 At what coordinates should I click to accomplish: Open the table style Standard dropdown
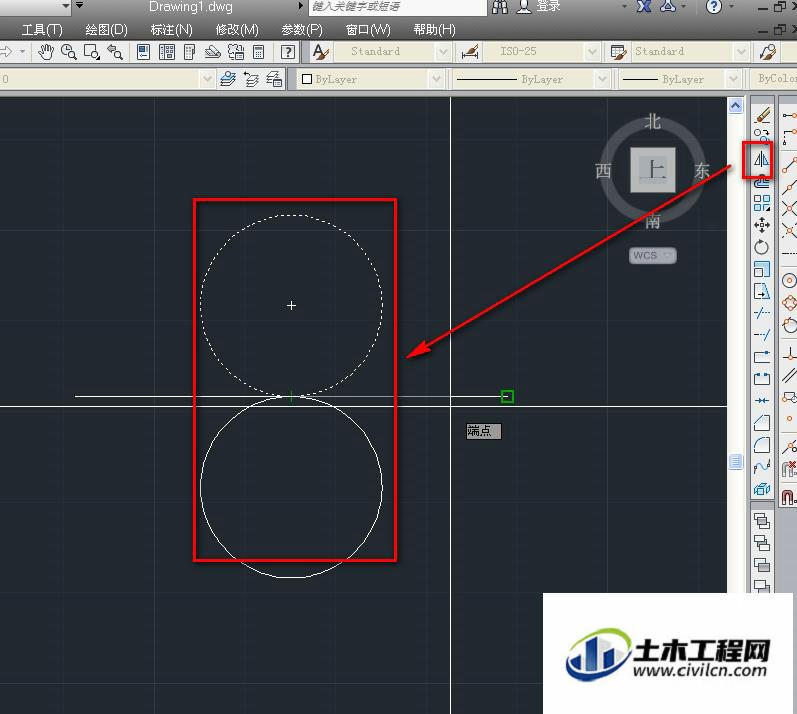click(741, 52)
